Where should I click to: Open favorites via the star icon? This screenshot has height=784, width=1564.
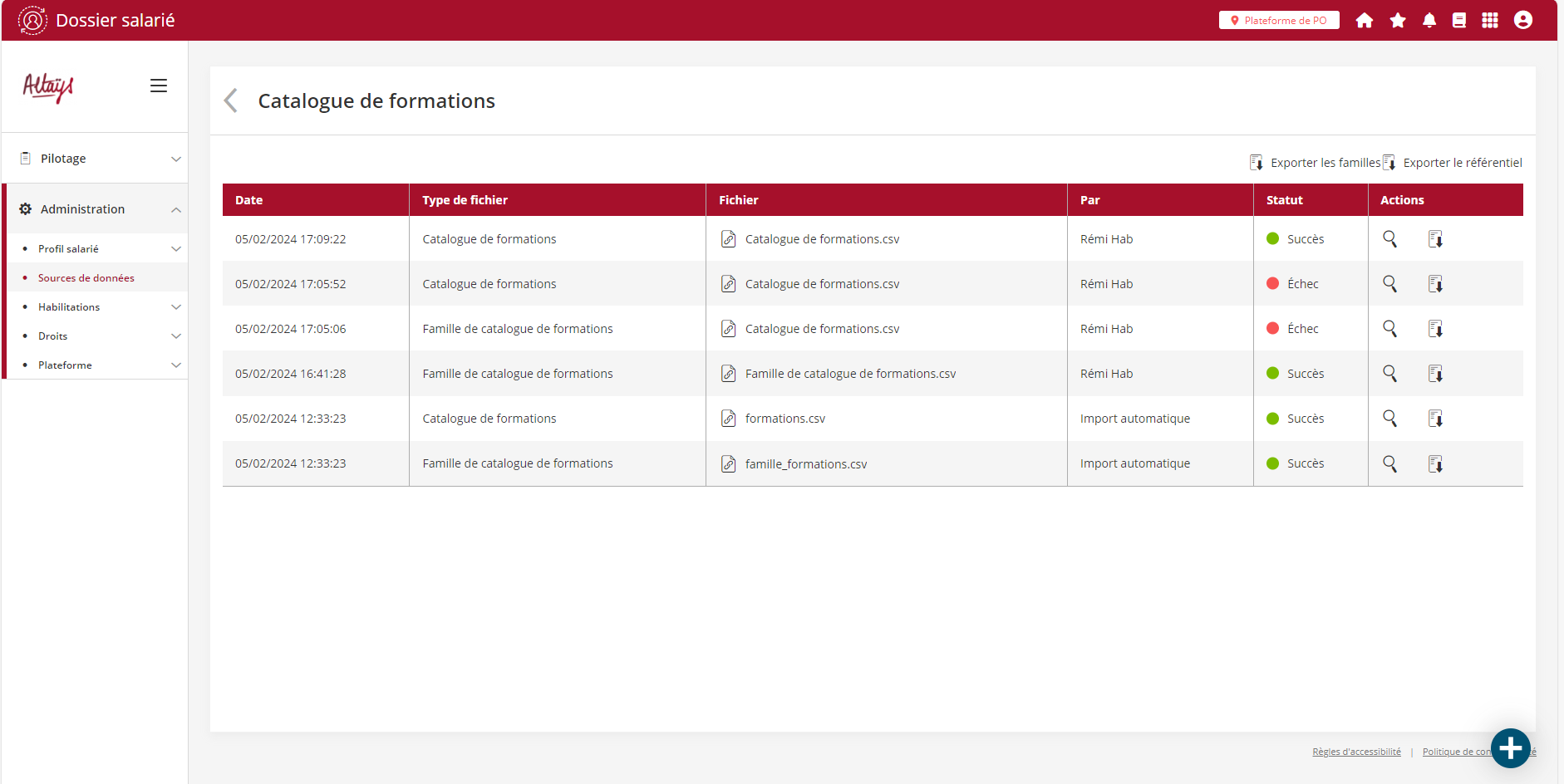pyautogui.click(x=1398, y=21)
